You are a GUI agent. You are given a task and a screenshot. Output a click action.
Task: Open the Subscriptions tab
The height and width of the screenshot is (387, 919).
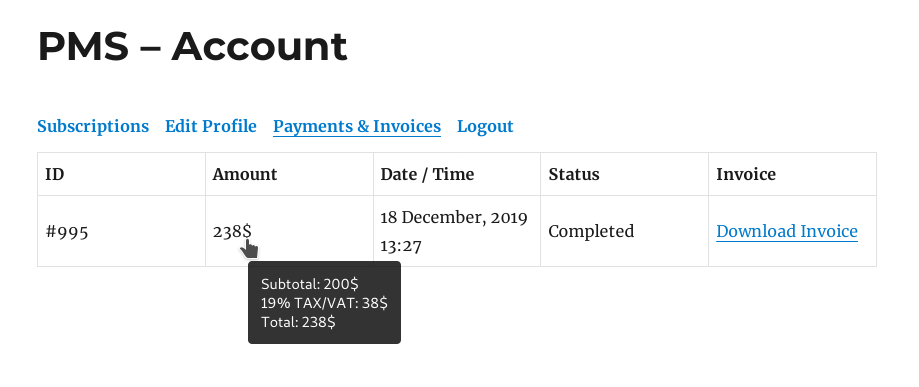[x=93, y=127]
